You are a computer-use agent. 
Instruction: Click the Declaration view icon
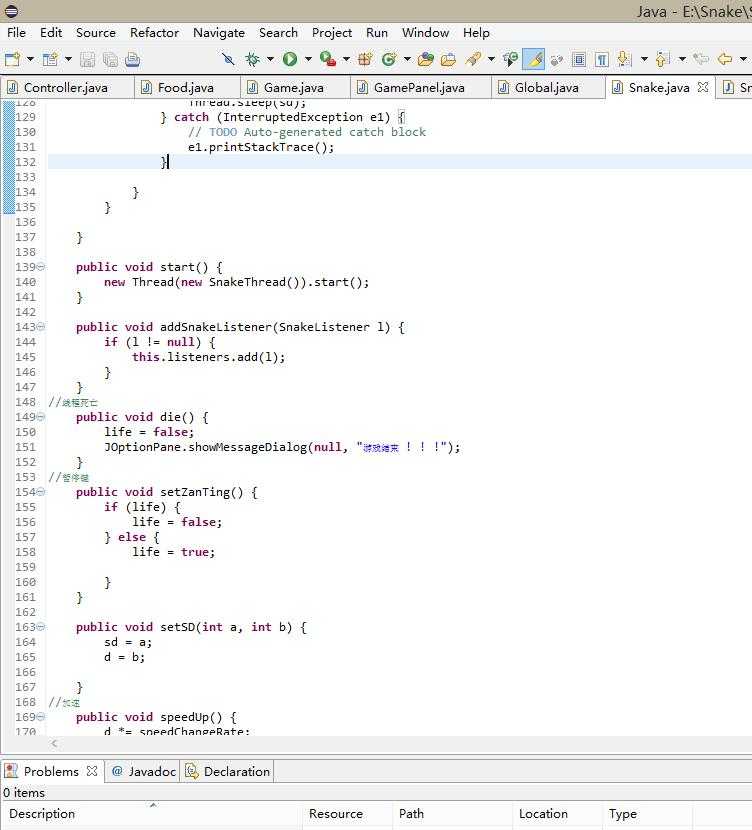[192, 771]
